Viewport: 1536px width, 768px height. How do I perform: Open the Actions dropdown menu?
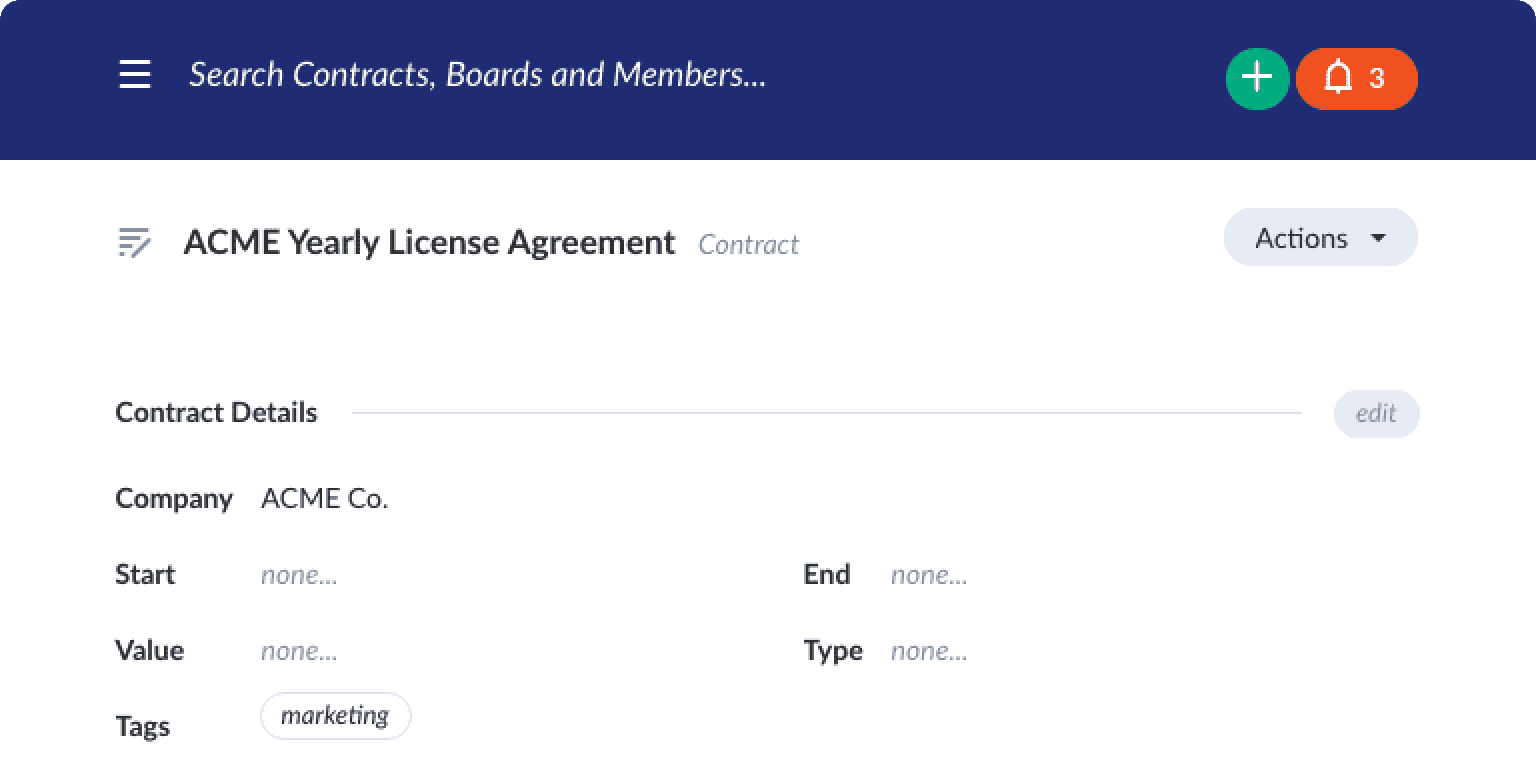tap(1319, 237)
